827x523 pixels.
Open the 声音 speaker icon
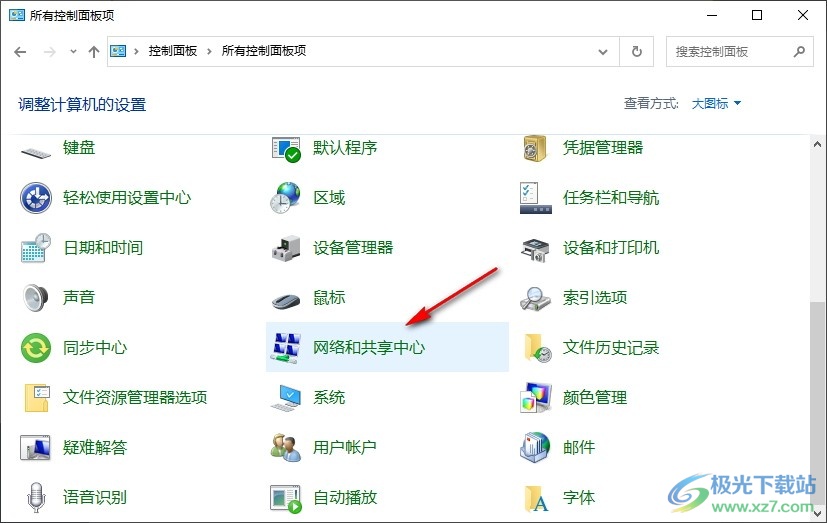coord(36,297)
